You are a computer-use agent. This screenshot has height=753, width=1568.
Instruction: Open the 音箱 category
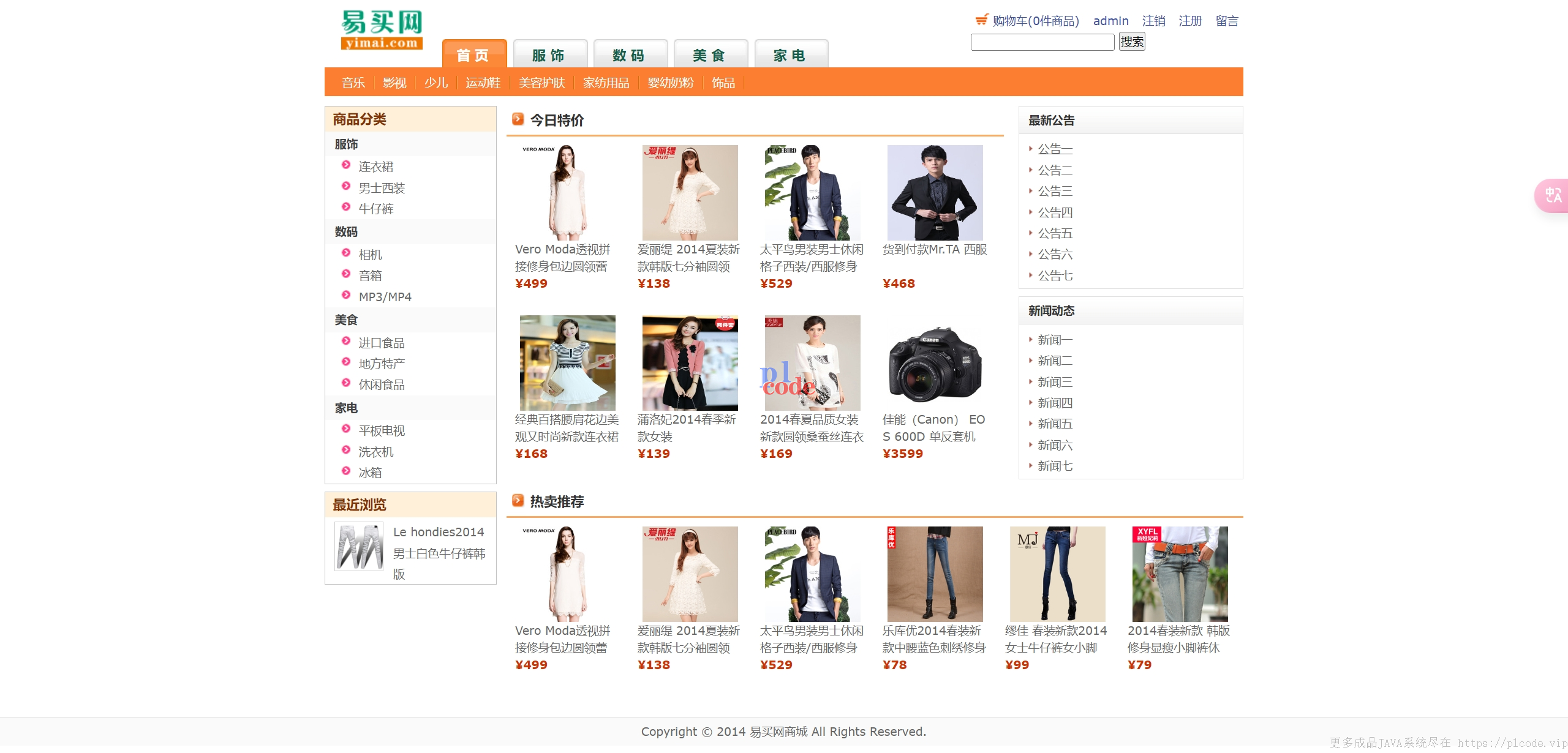click(370, 275)
